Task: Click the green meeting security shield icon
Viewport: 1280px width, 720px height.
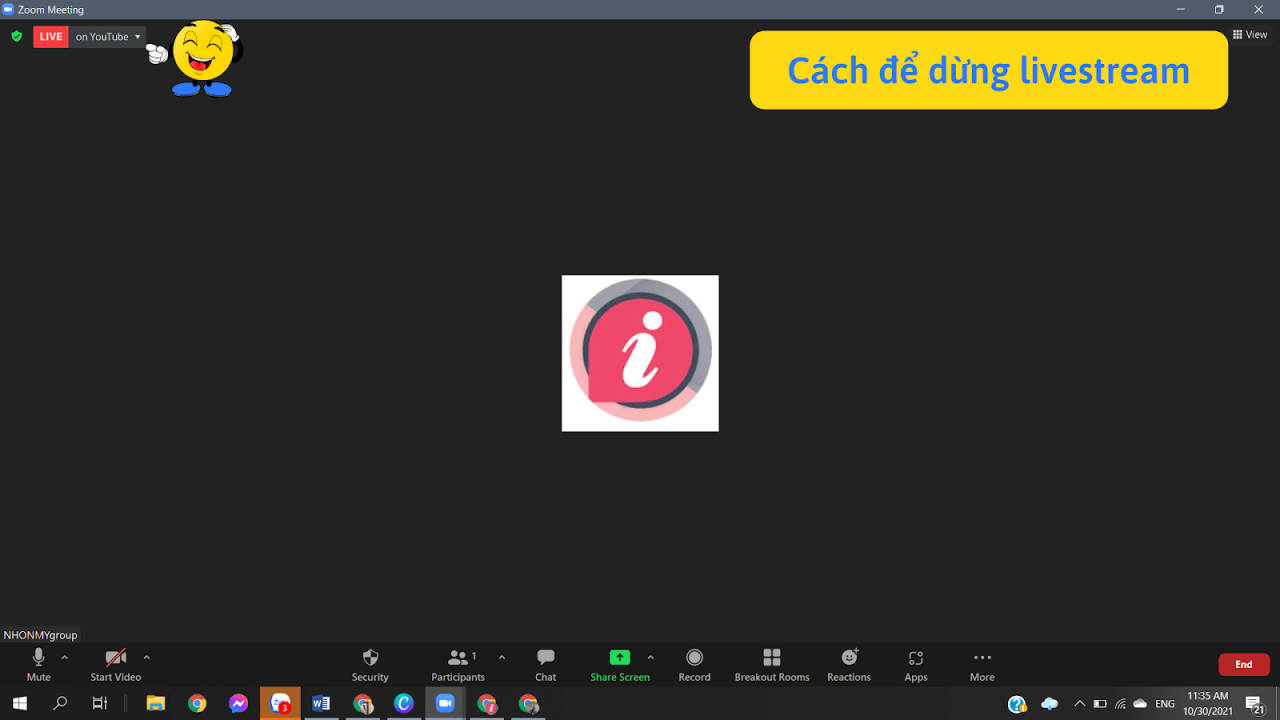Action: point(16,36)
